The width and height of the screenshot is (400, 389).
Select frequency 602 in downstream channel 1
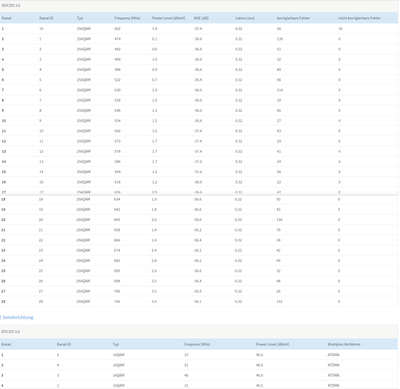pyautogui.click(x=117, y=29)
